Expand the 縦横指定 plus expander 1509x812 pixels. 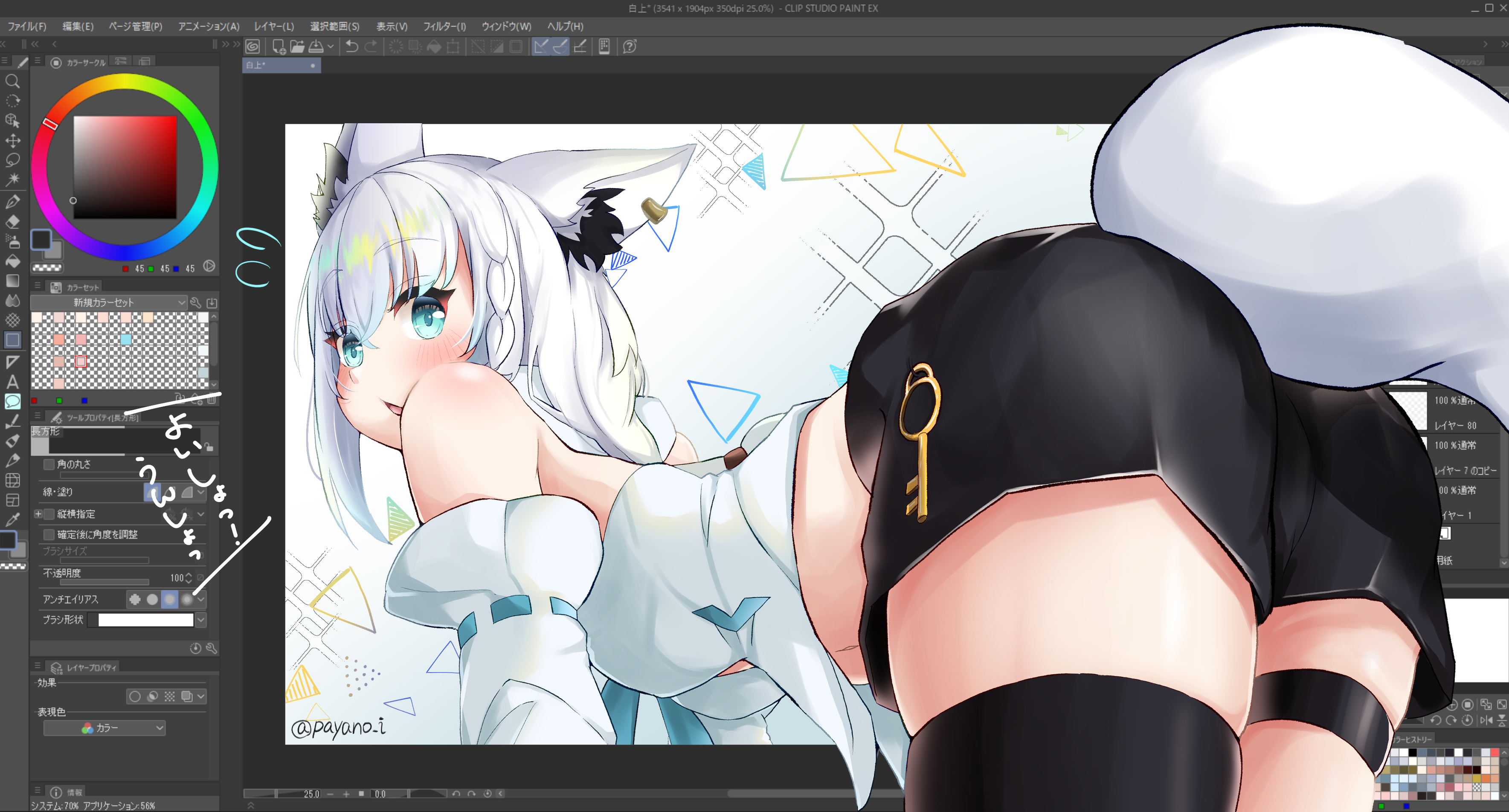point(38,514)
